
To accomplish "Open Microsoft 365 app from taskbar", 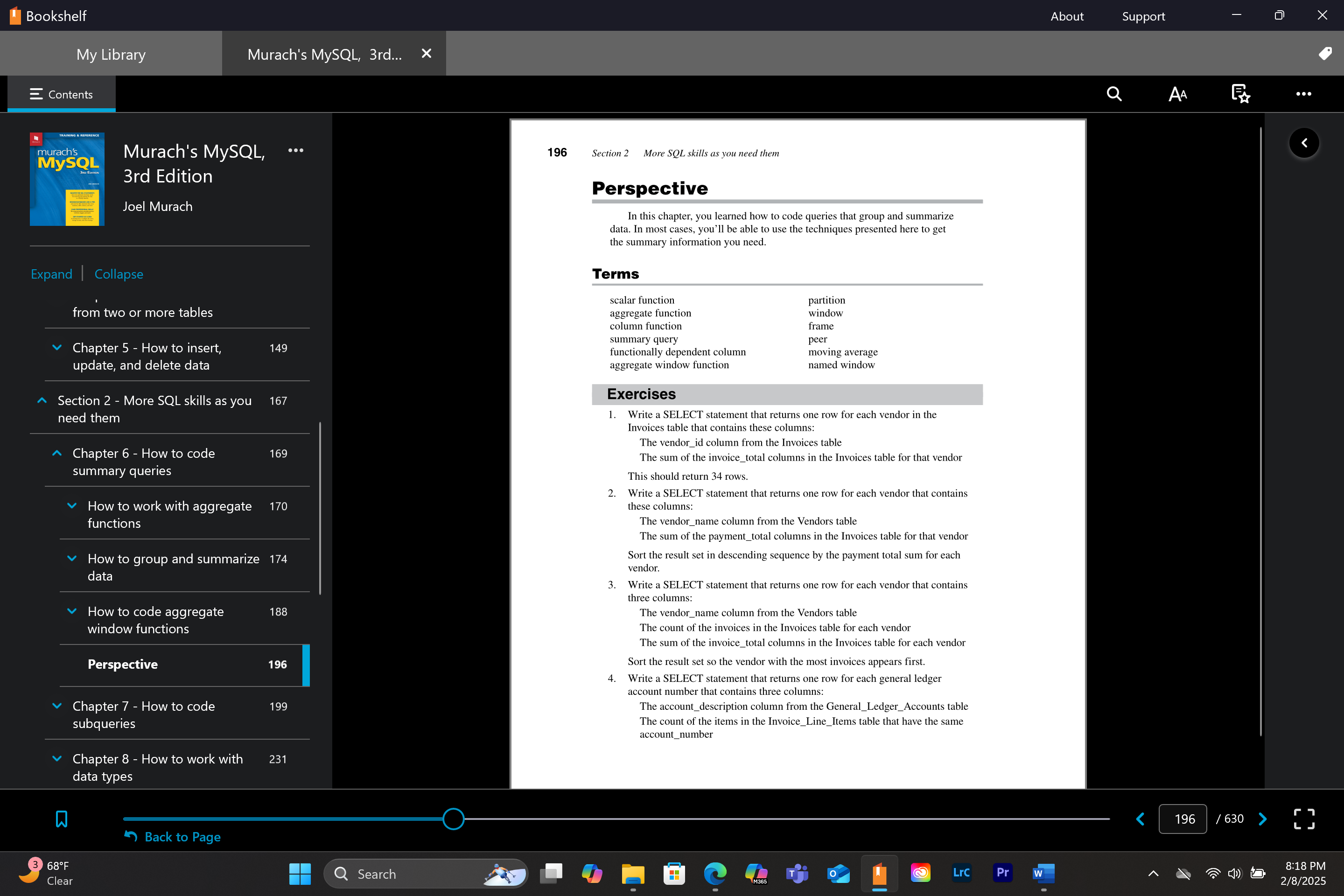I will 756,874.
